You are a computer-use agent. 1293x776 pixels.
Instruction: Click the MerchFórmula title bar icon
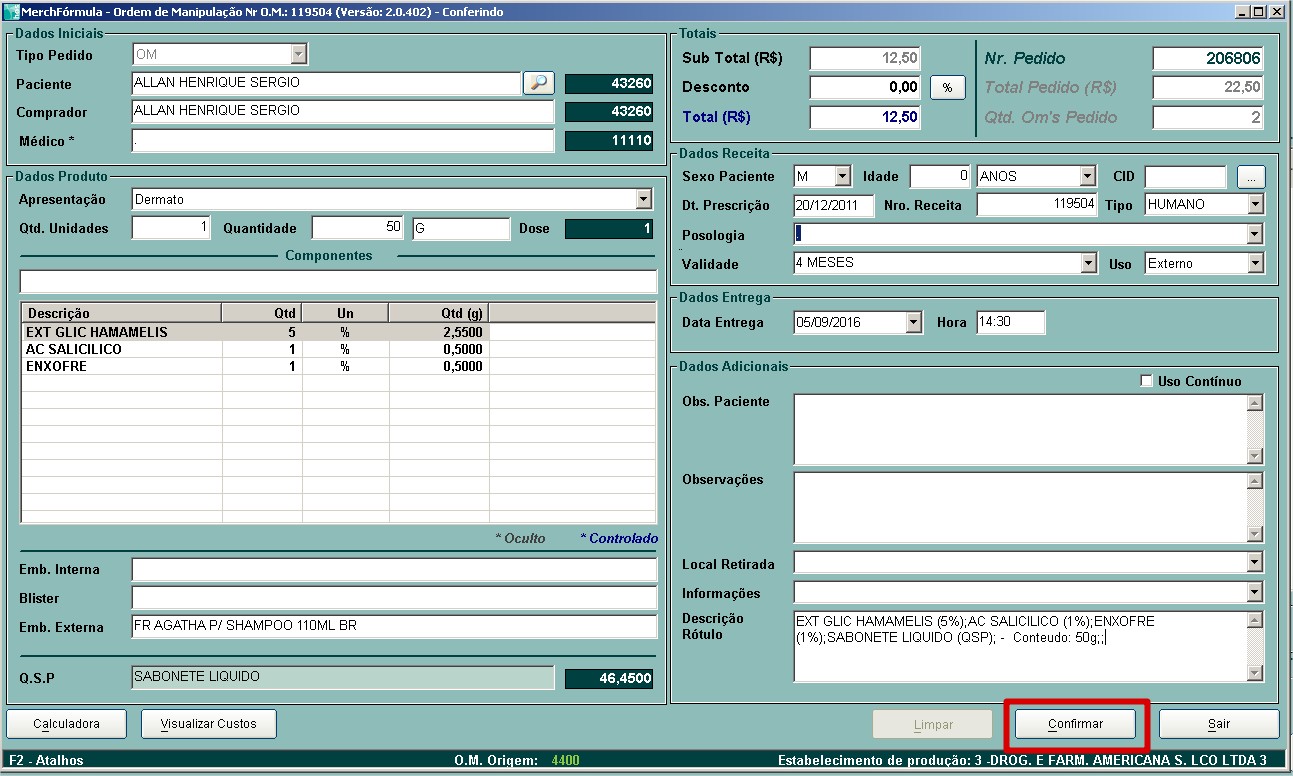tap(11, 12)
